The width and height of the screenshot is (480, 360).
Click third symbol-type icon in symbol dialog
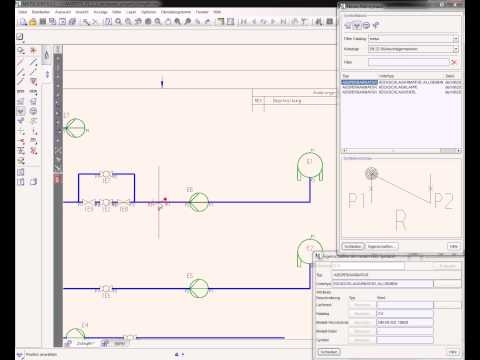click(366, 25)
